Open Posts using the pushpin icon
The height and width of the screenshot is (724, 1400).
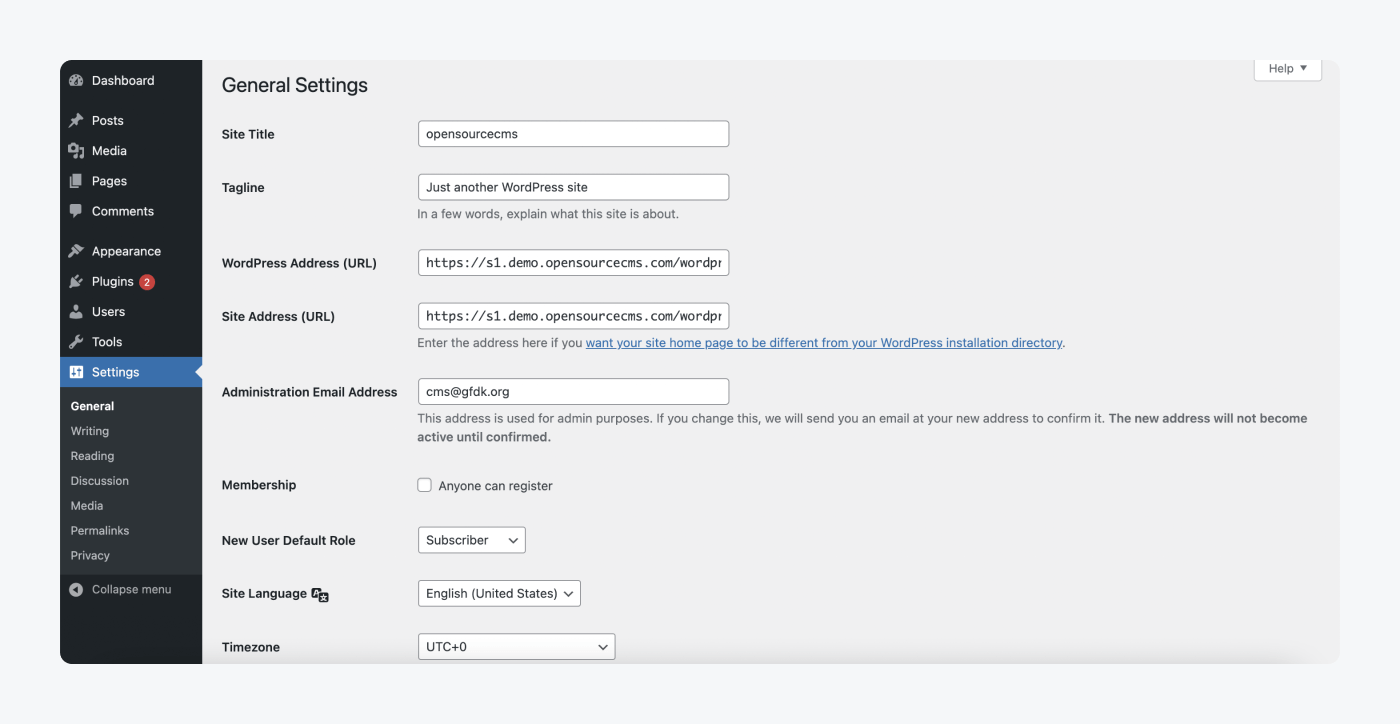[x=77, y=120]
